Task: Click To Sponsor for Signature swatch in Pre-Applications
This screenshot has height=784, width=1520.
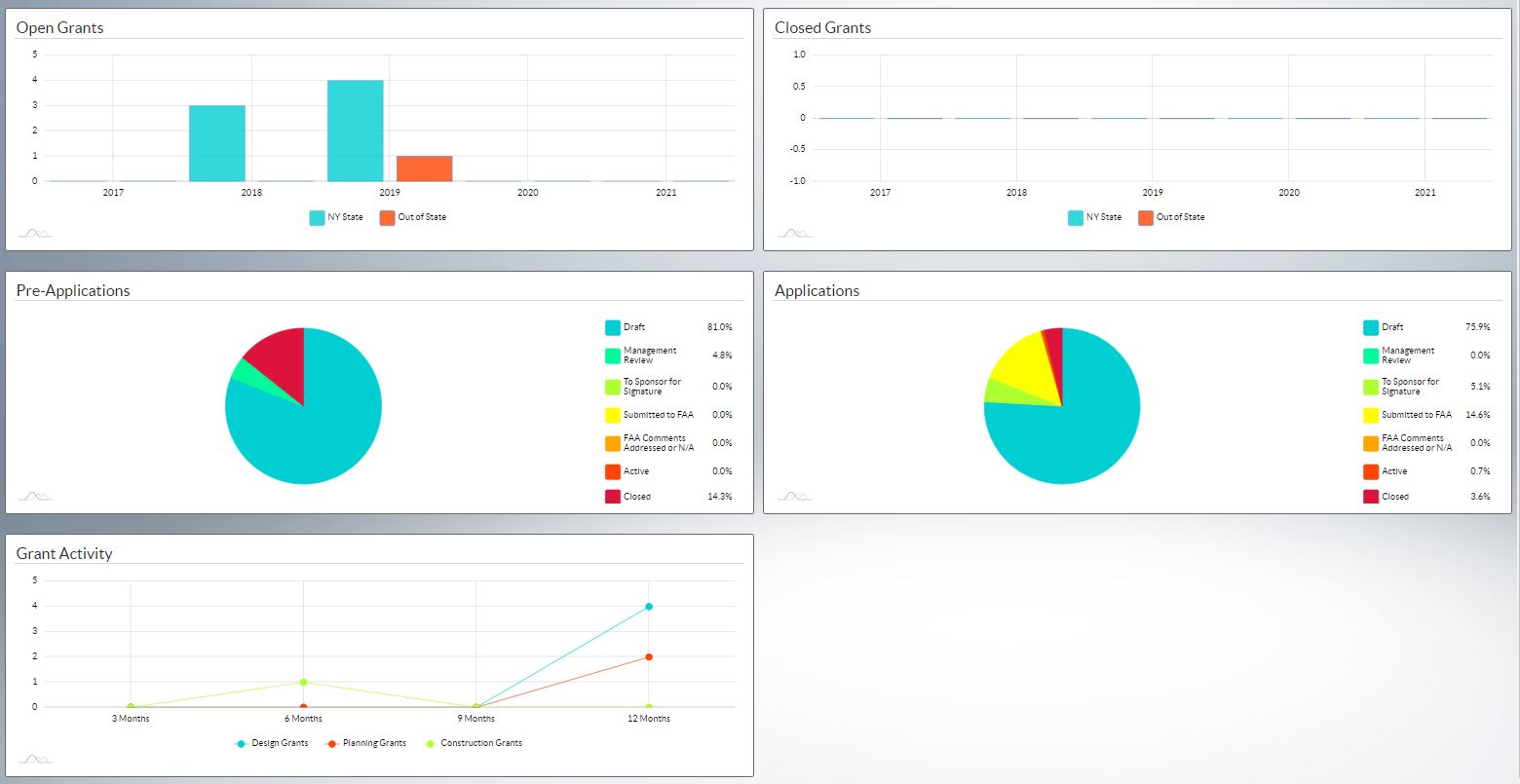Action: point(613,387)
